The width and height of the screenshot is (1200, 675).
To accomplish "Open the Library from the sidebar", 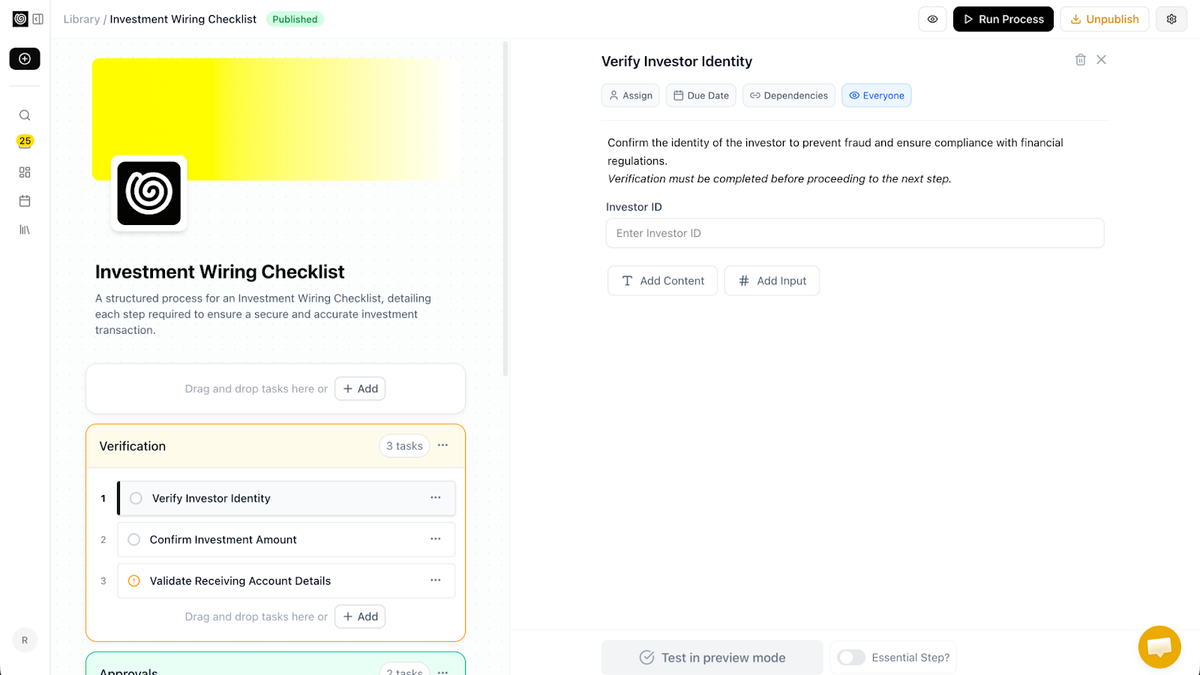I will tap(24, 229).
